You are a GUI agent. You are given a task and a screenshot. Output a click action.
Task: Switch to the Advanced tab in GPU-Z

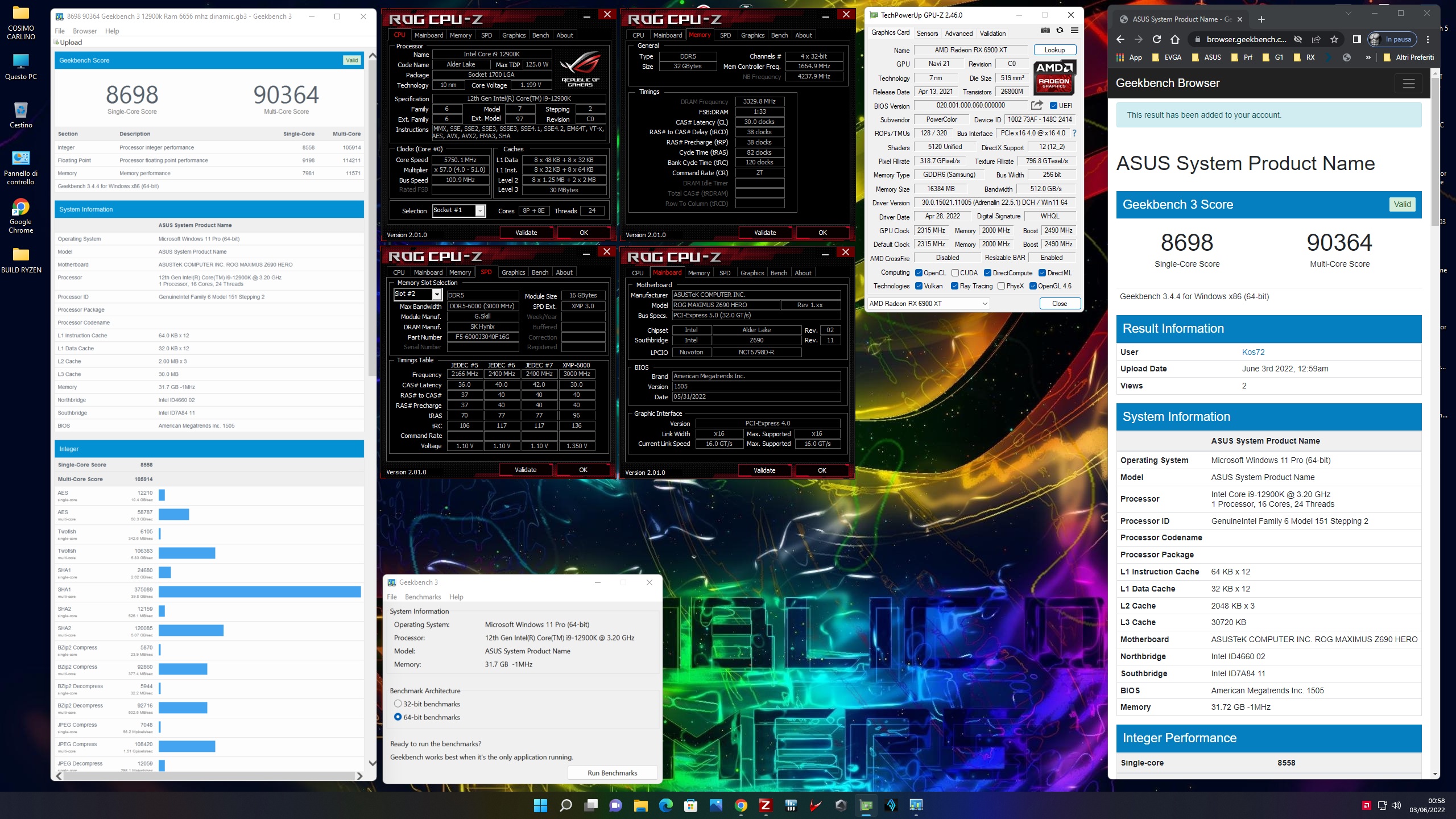click(x=959, y=34)
